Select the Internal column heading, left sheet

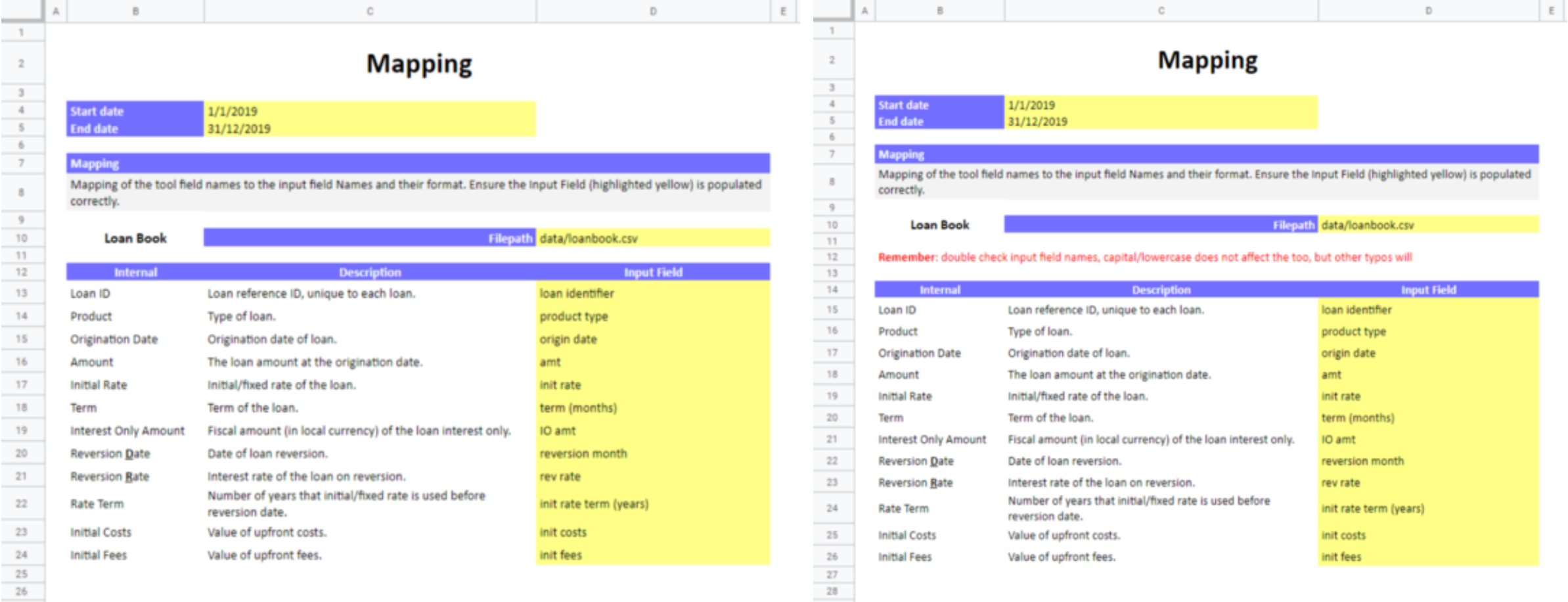pyautogui.click(x=135, y=272)
